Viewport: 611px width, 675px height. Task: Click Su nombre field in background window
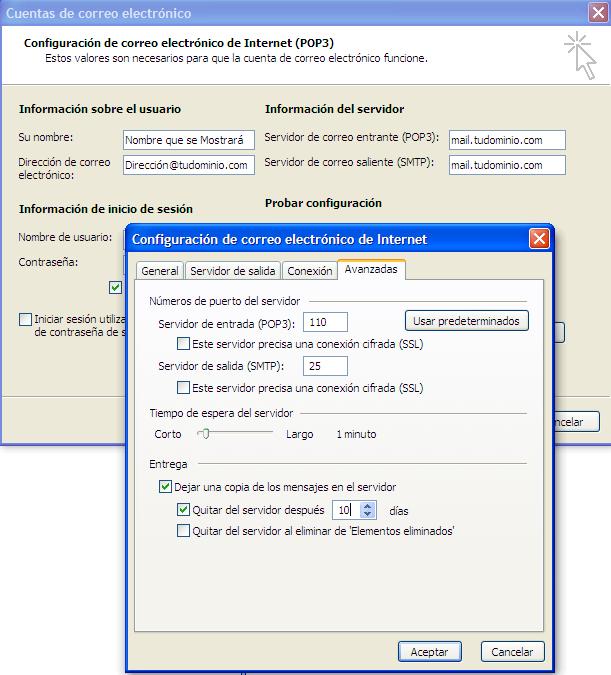coord(189,140)
